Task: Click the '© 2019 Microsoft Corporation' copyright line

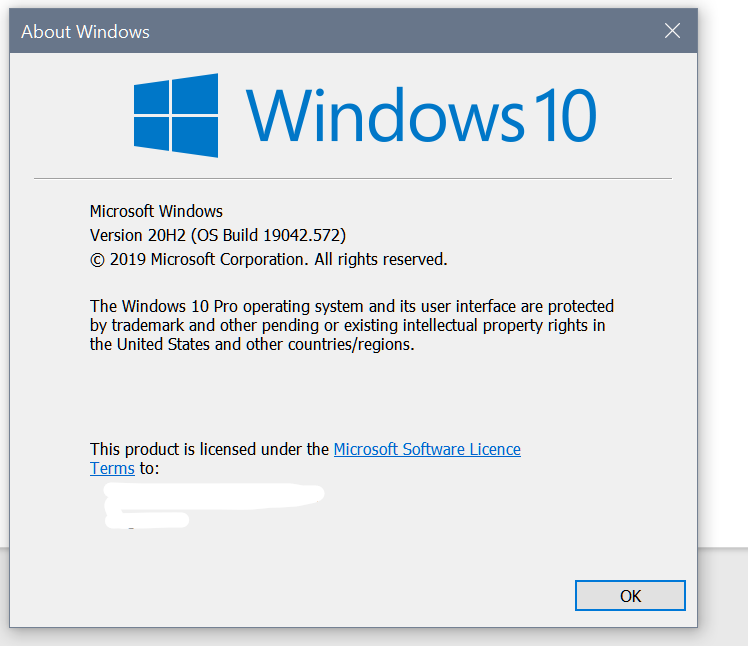Action: [269, 260]
